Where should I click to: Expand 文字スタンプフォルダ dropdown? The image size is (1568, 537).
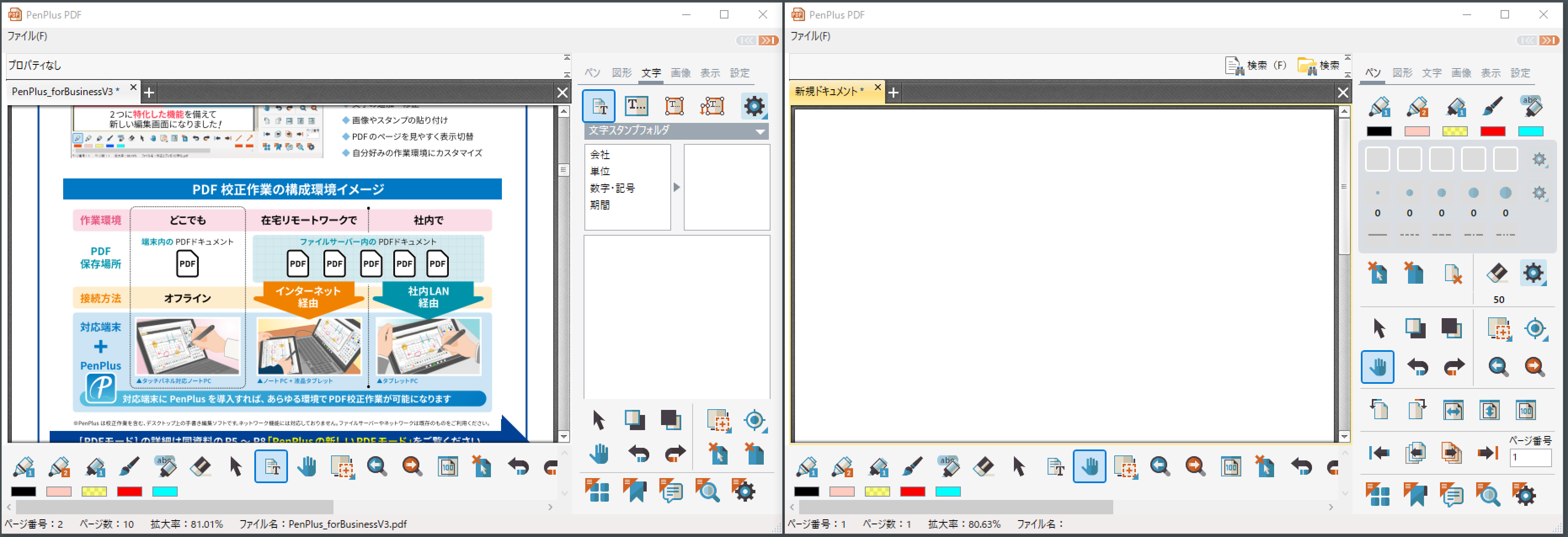click(x=760, y=131)
